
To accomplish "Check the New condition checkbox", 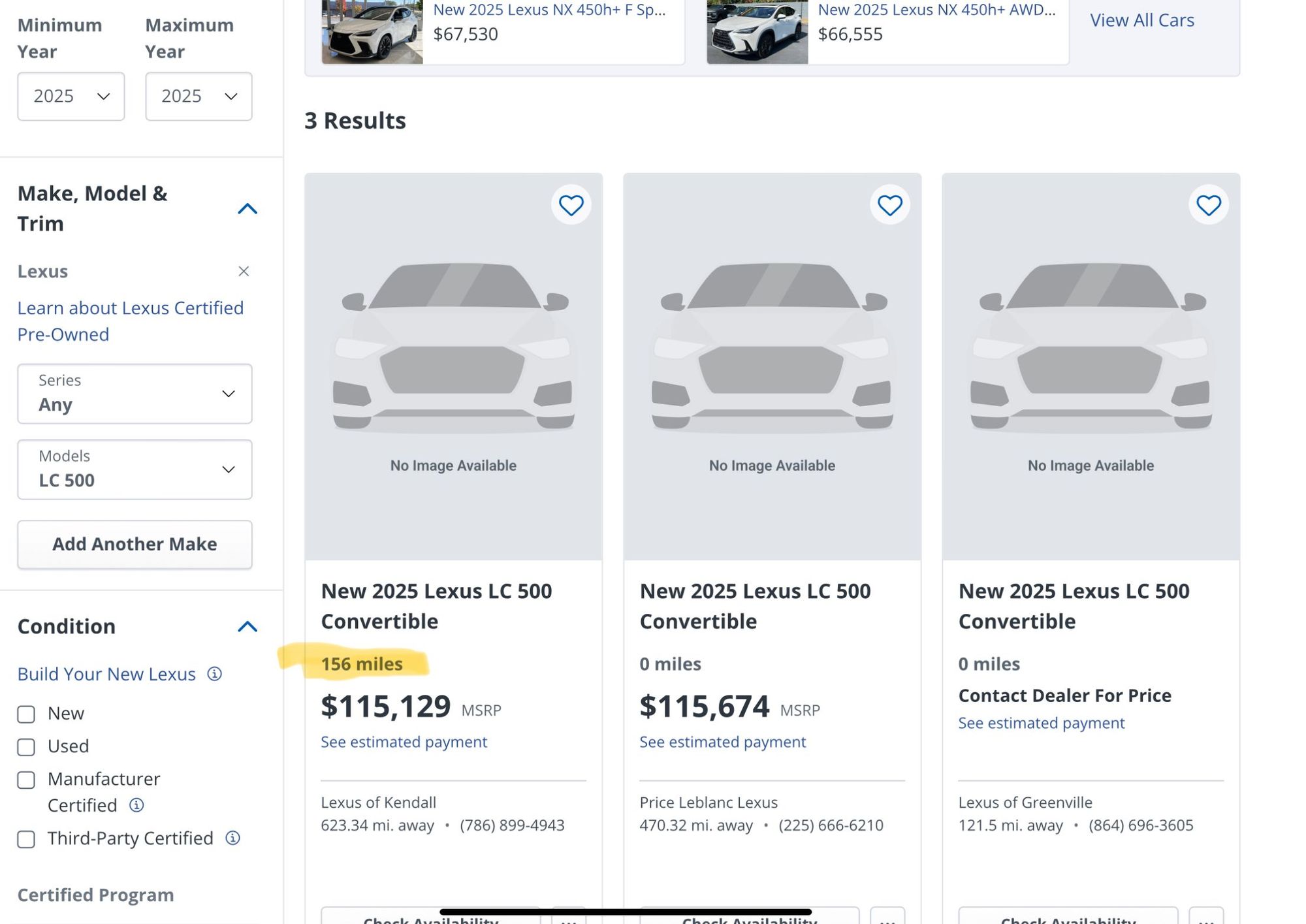I will point(26,714).
